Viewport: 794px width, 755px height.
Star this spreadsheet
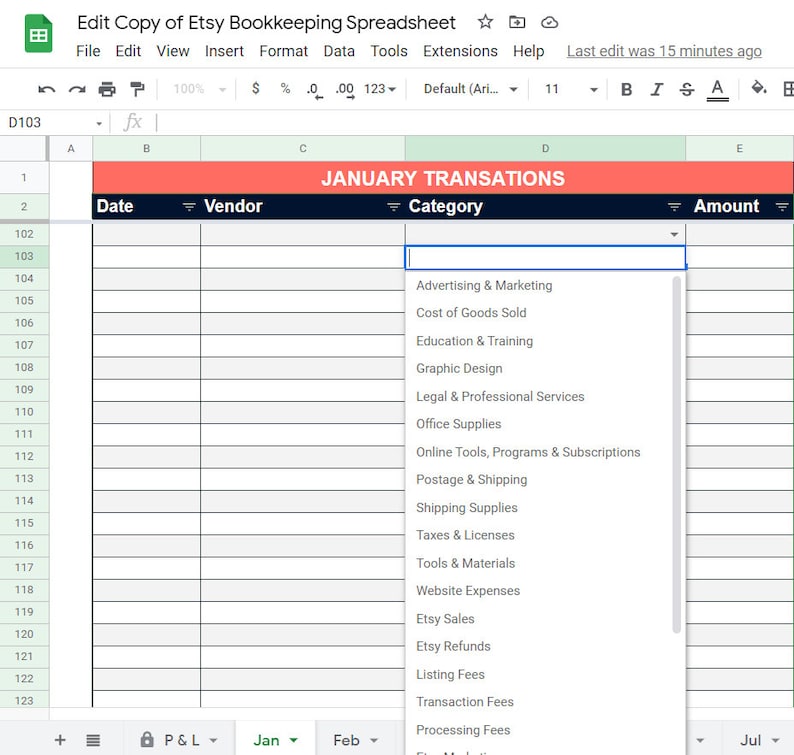pyautogui.click(x=485, y=22)
